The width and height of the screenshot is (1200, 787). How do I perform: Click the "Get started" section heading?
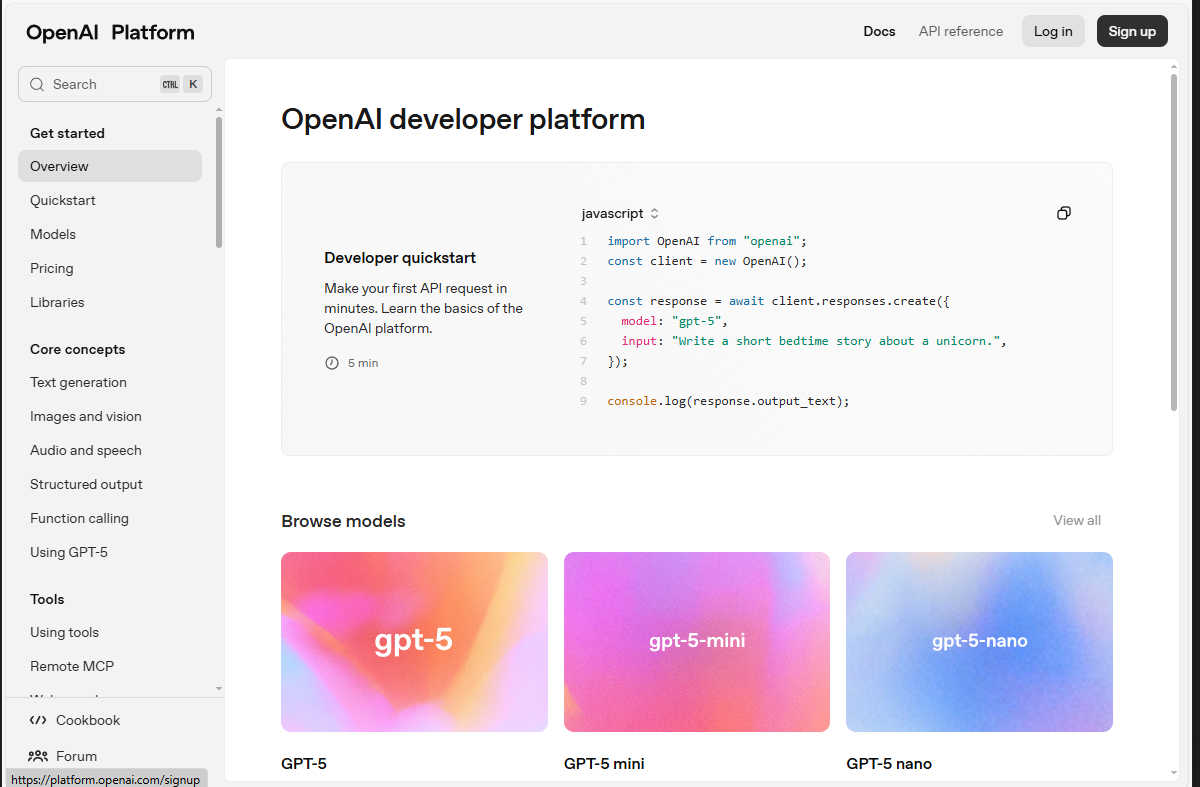67,133
